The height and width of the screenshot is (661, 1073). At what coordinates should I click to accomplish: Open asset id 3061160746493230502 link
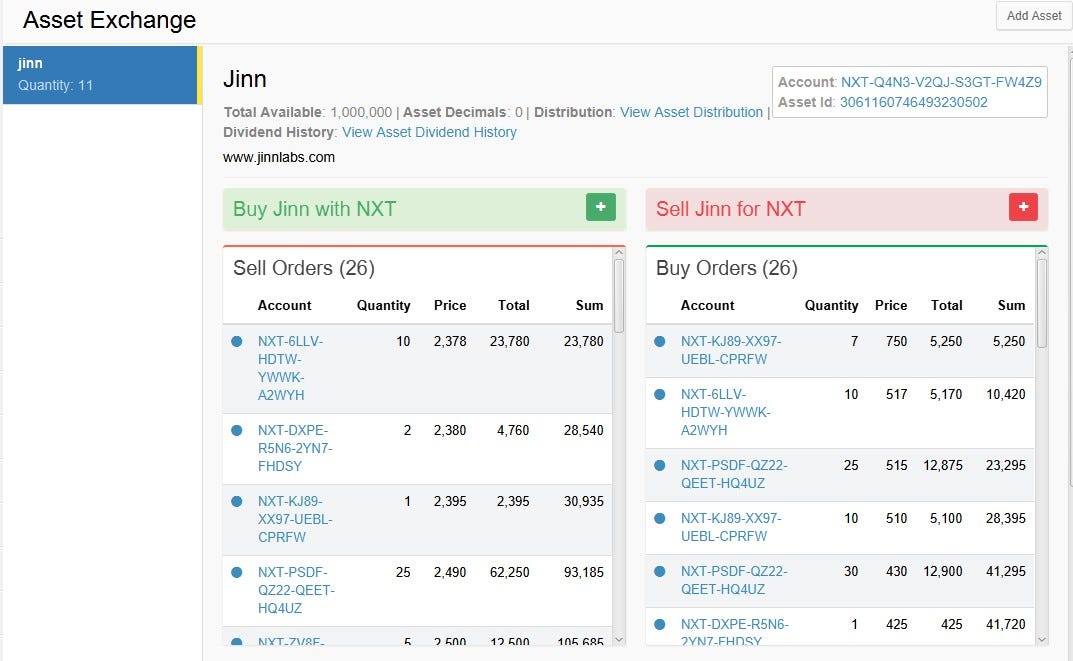click(914, 102)
